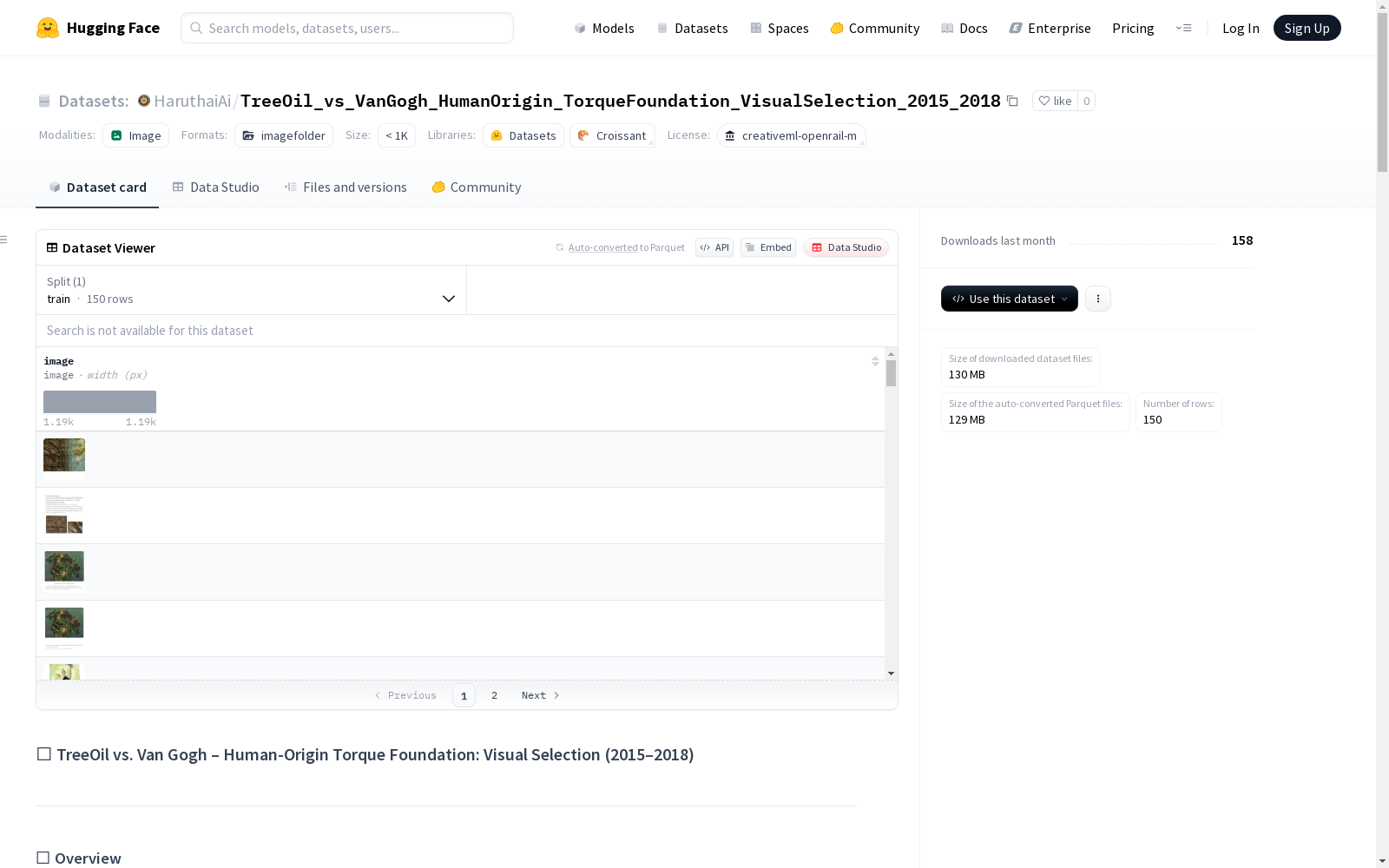Click the image width histogram bar
This screenshot has height=868, width=1389.
100,402
